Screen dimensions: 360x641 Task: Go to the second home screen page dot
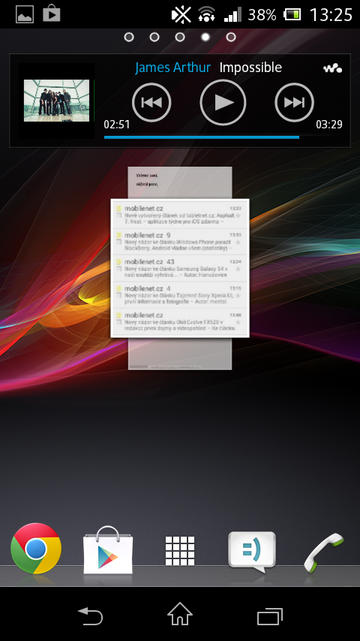pyautogui.click(x=154, y=37)
